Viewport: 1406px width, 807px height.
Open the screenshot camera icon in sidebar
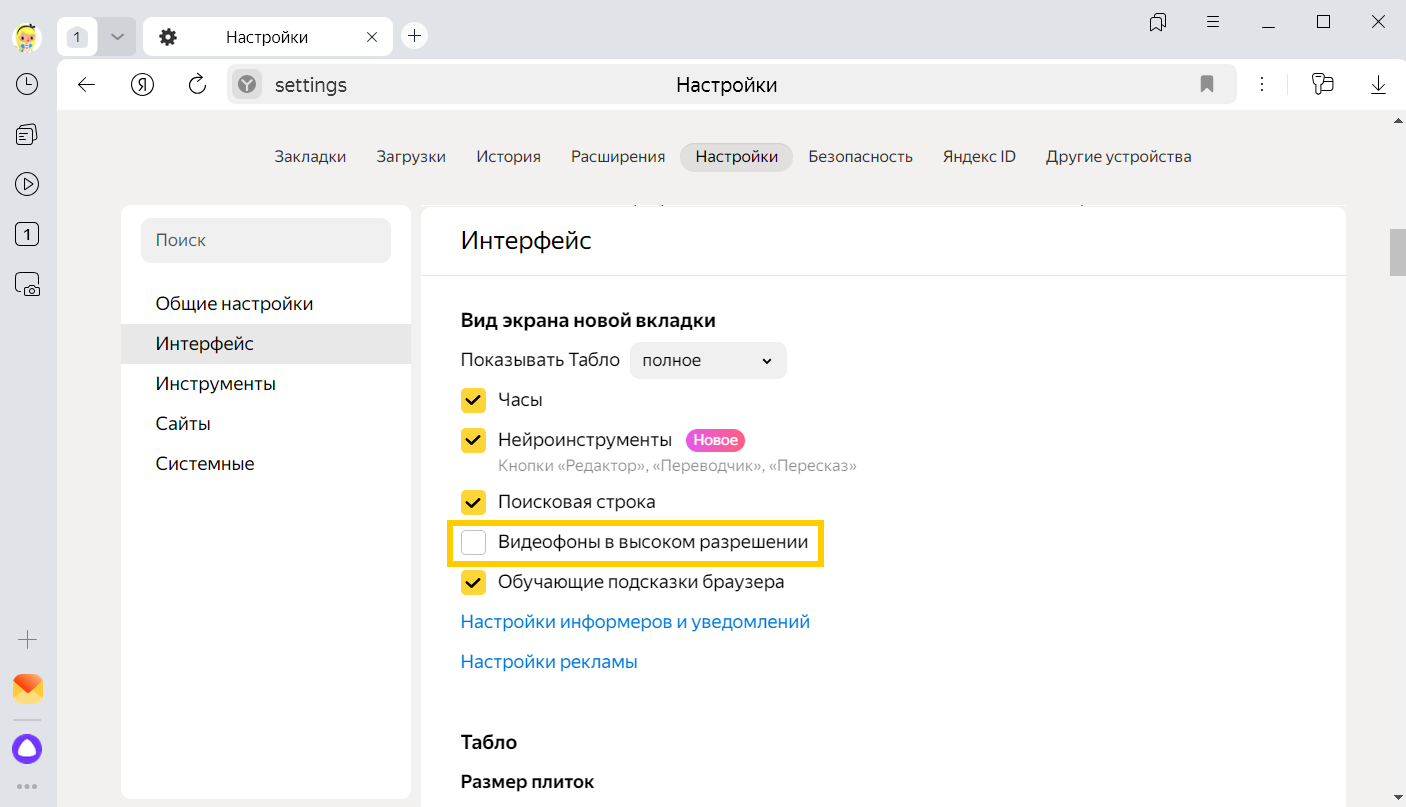click(27, 285)
